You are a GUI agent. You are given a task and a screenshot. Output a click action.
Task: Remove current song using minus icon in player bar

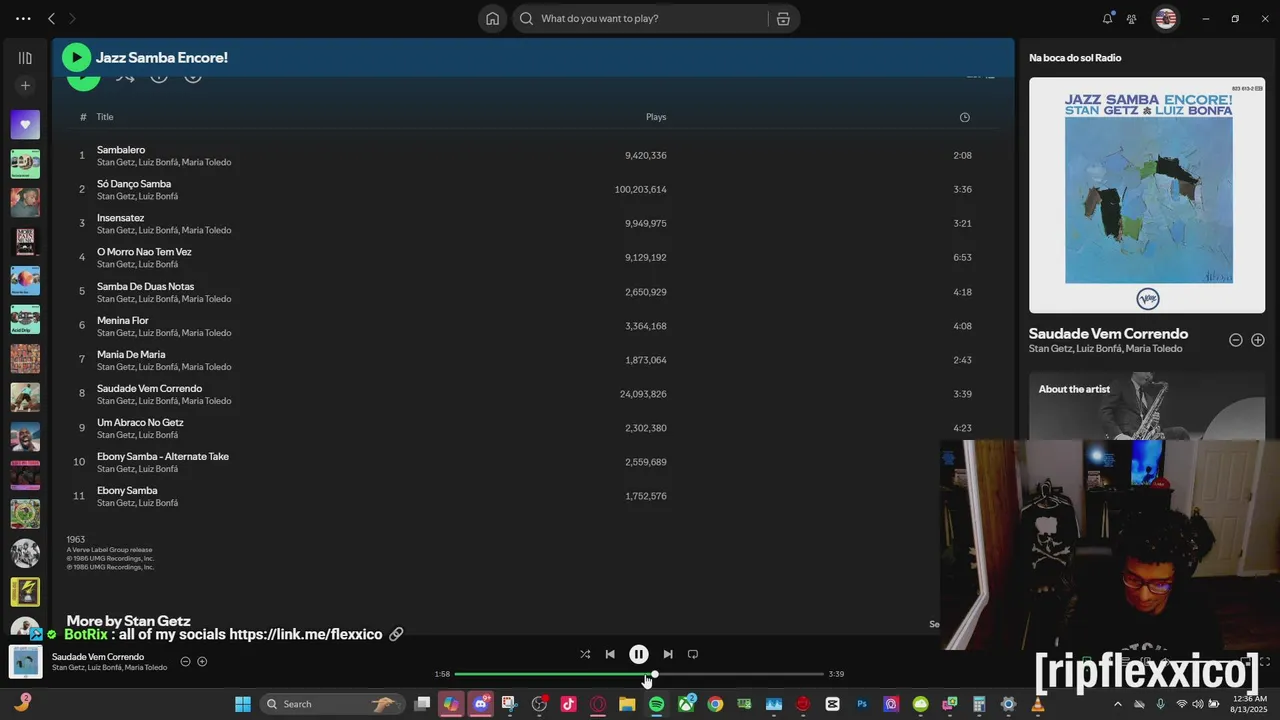[x=185, y=661]
